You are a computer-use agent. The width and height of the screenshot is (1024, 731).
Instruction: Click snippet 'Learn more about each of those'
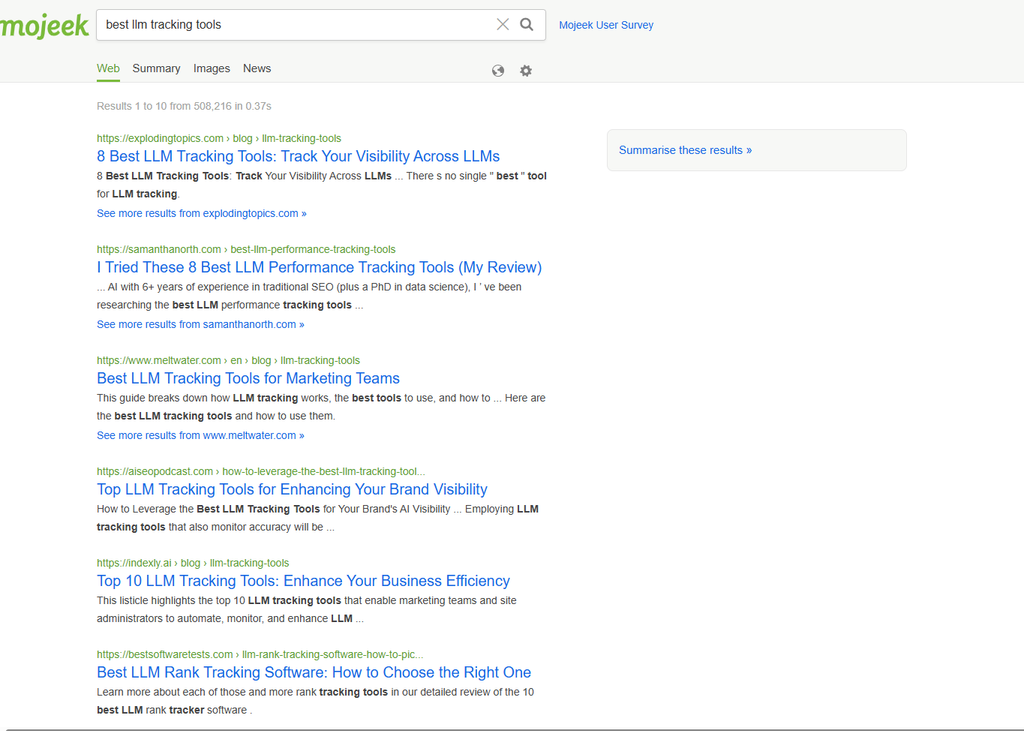pos(315,701)
